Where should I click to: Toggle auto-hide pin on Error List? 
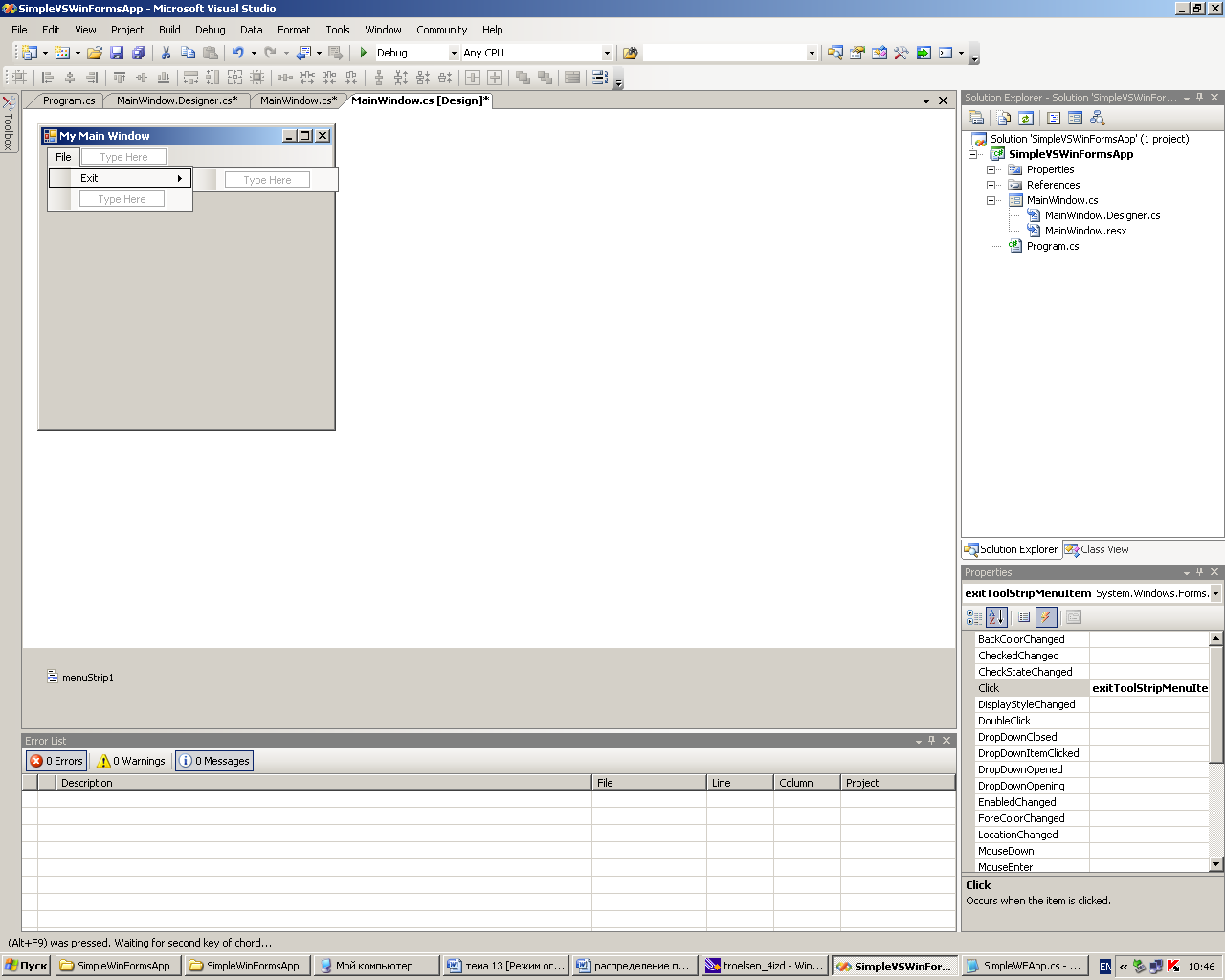(932, 741)
